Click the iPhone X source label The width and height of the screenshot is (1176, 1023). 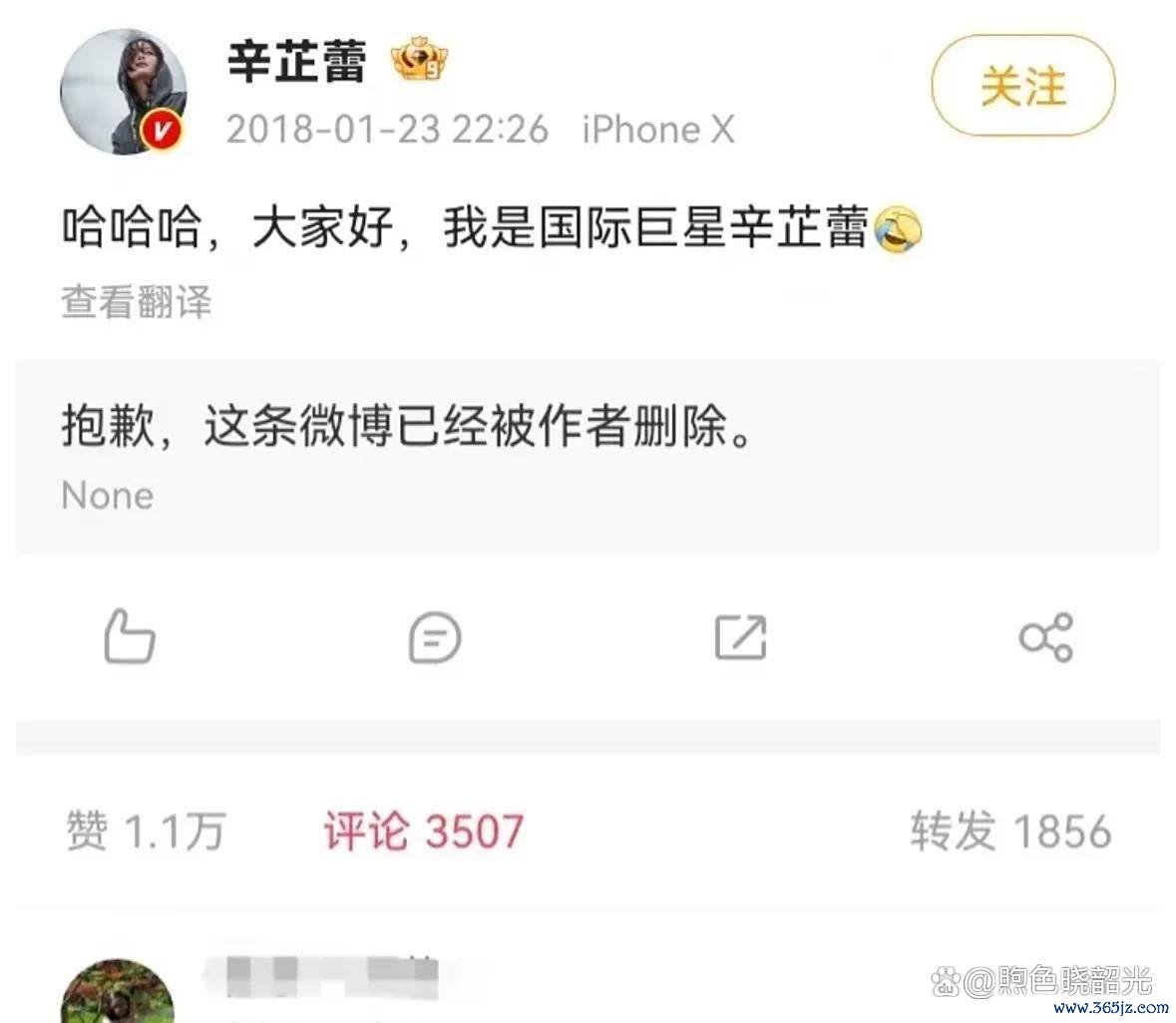(658, 130)
